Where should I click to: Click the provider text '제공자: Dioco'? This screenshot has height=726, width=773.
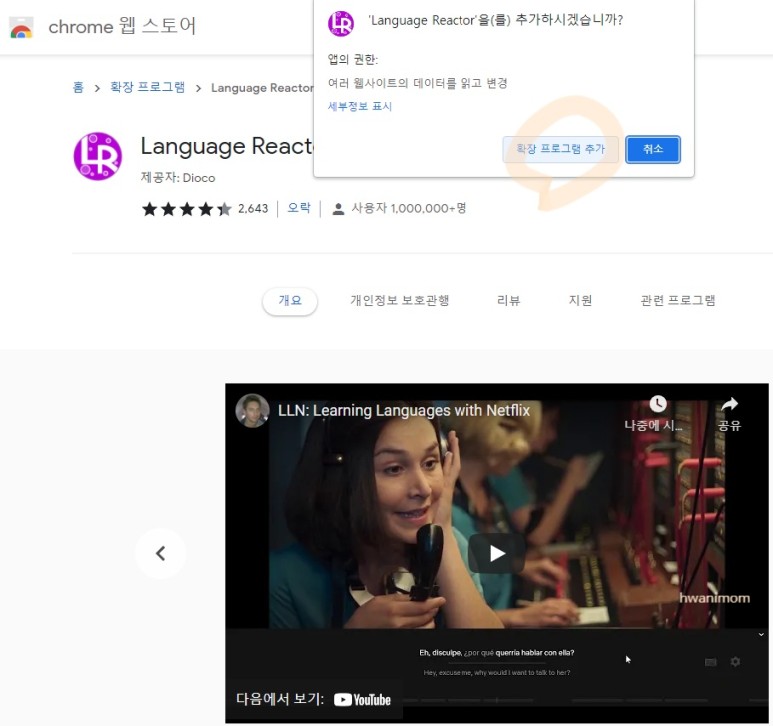coord(178,178)
